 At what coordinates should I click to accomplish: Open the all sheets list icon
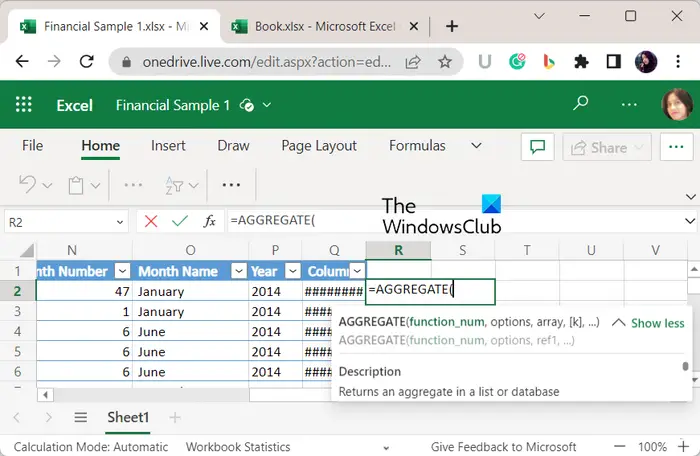pos(80,418)
